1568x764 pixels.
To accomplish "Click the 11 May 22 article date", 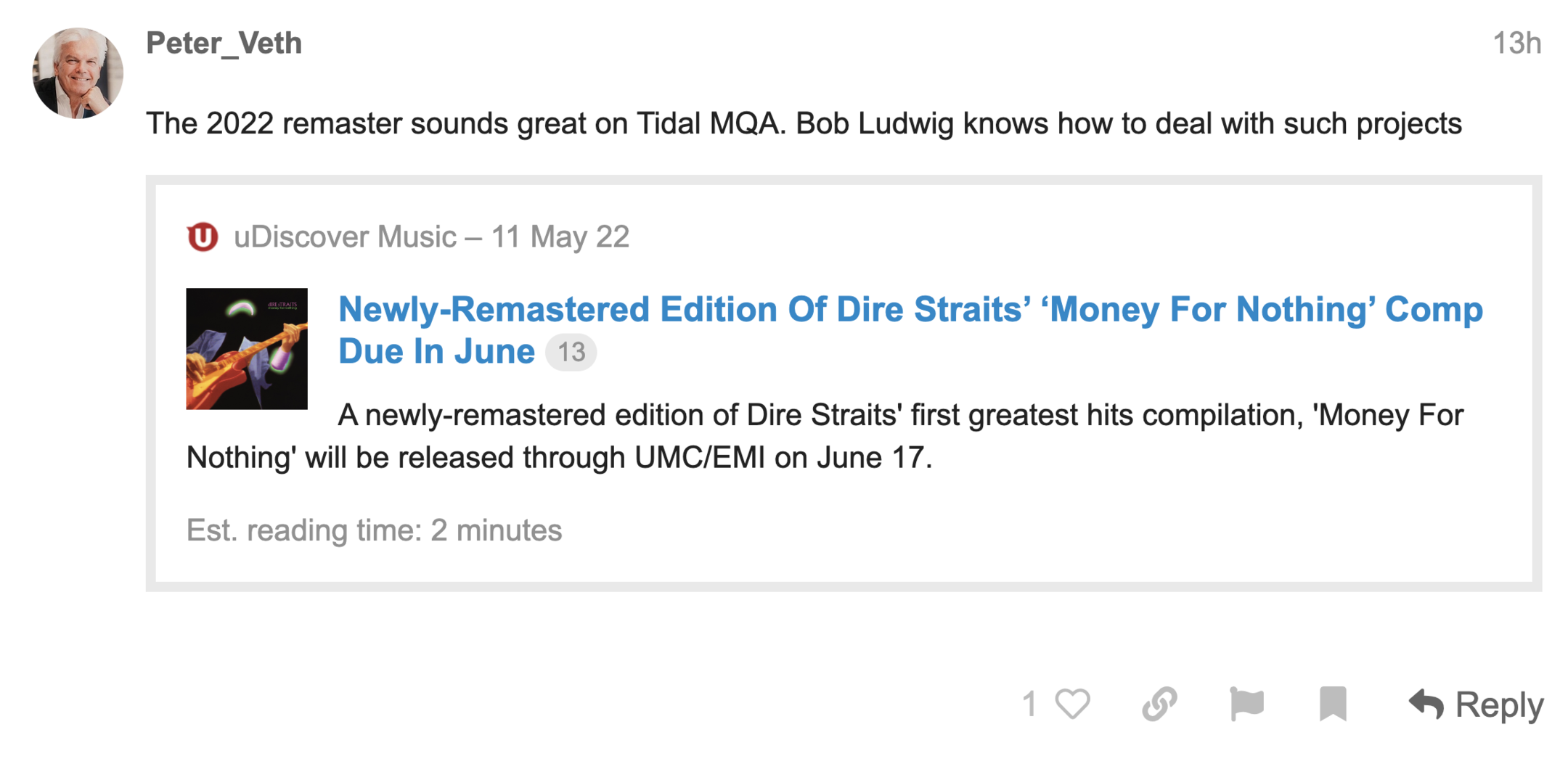I will [560, 237].
